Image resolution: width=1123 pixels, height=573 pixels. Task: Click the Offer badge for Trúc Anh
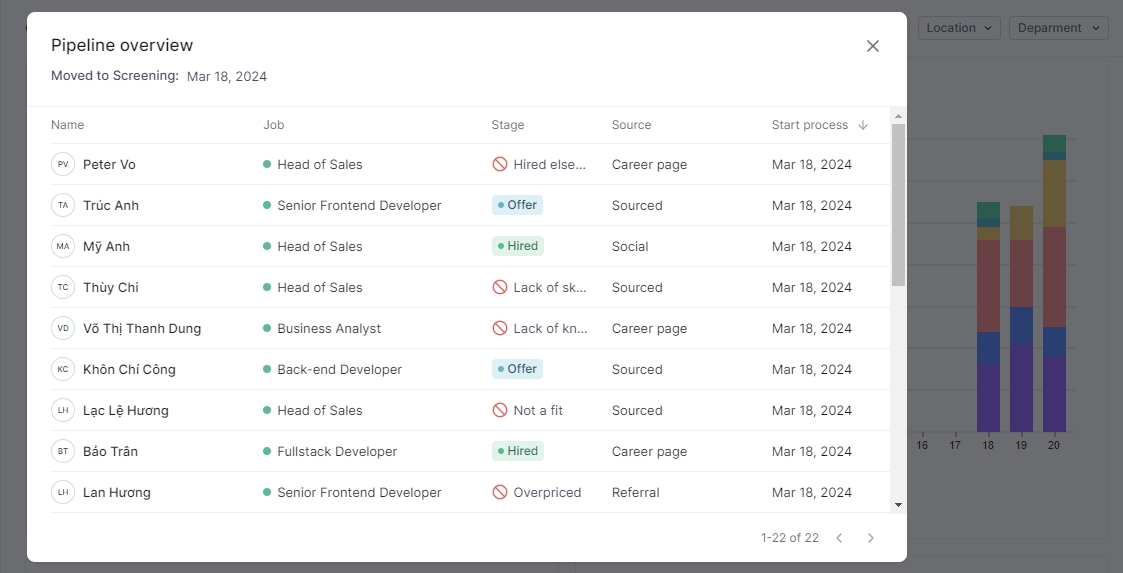[x=517, y=205]
